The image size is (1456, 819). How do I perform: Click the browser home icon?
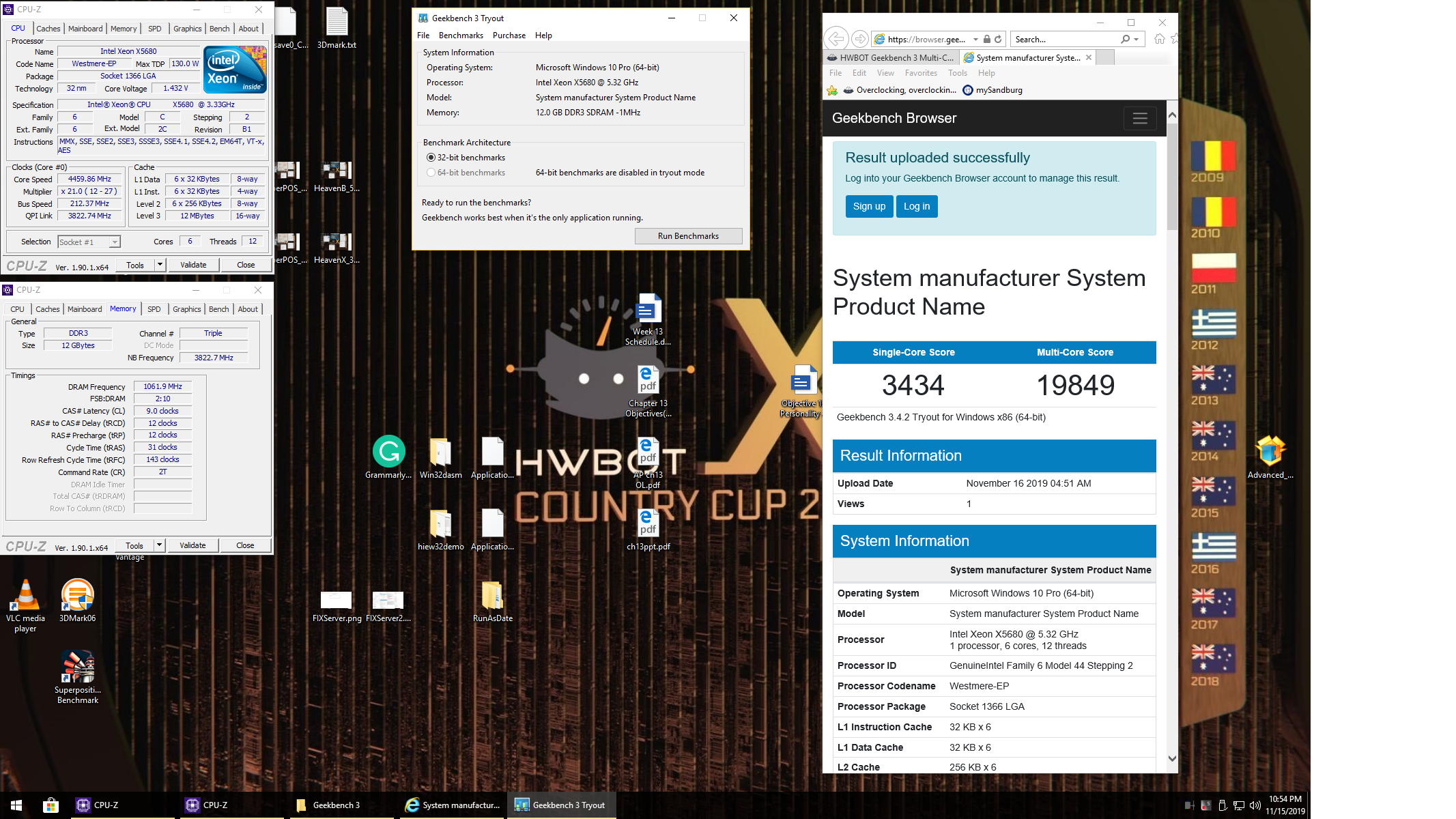(x=1159, y=39)
